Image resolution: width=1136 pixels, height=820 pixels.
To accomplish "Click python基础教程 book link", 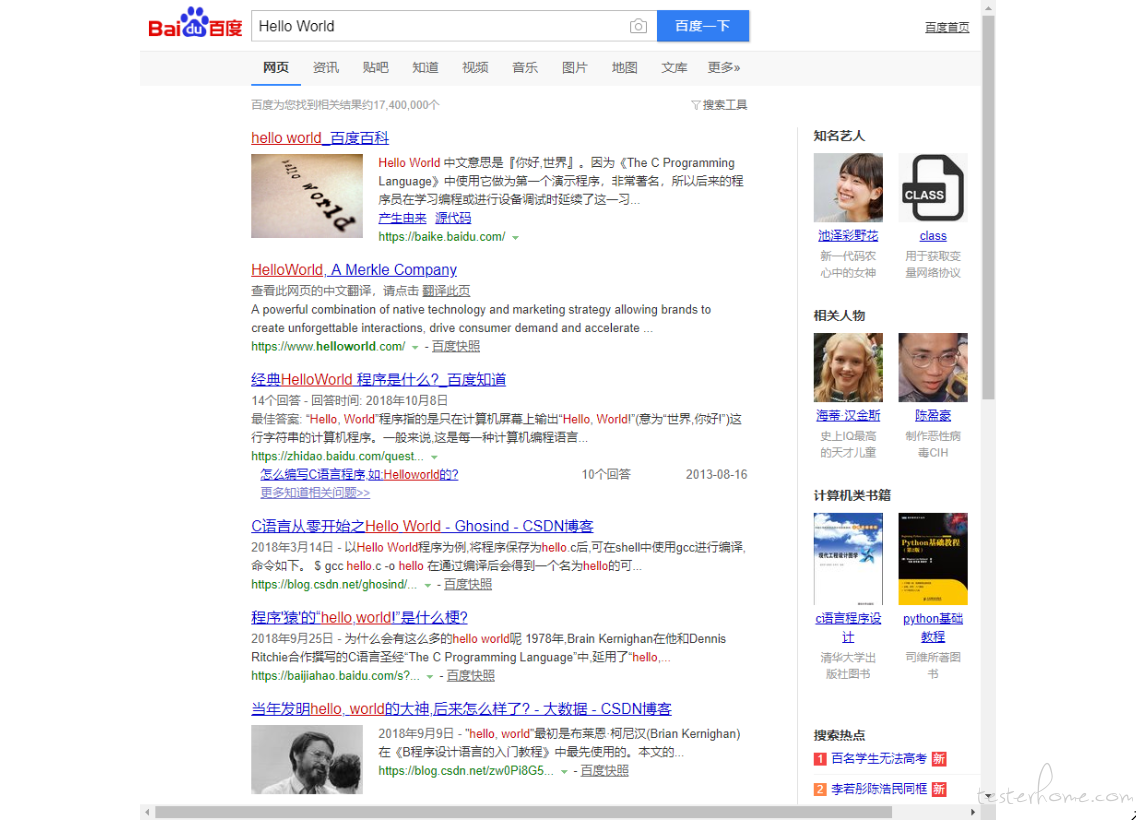I will 933,627.
